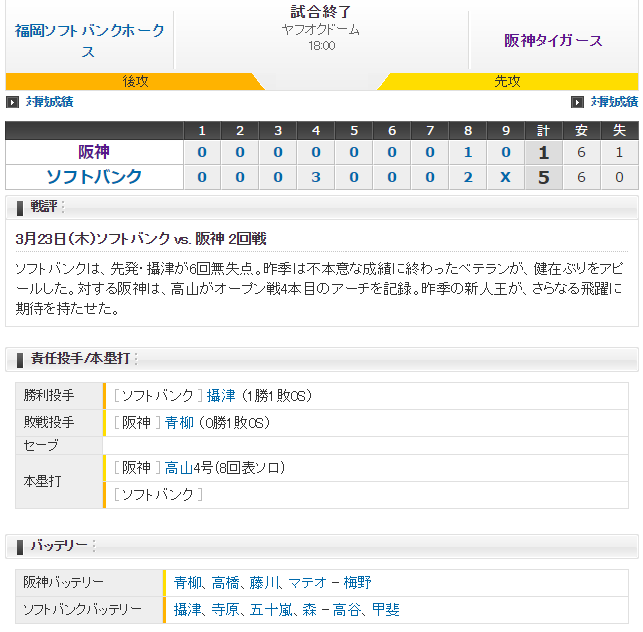
Task: Select Hanshin 8th inning score 1
Action: pos(468,152)
